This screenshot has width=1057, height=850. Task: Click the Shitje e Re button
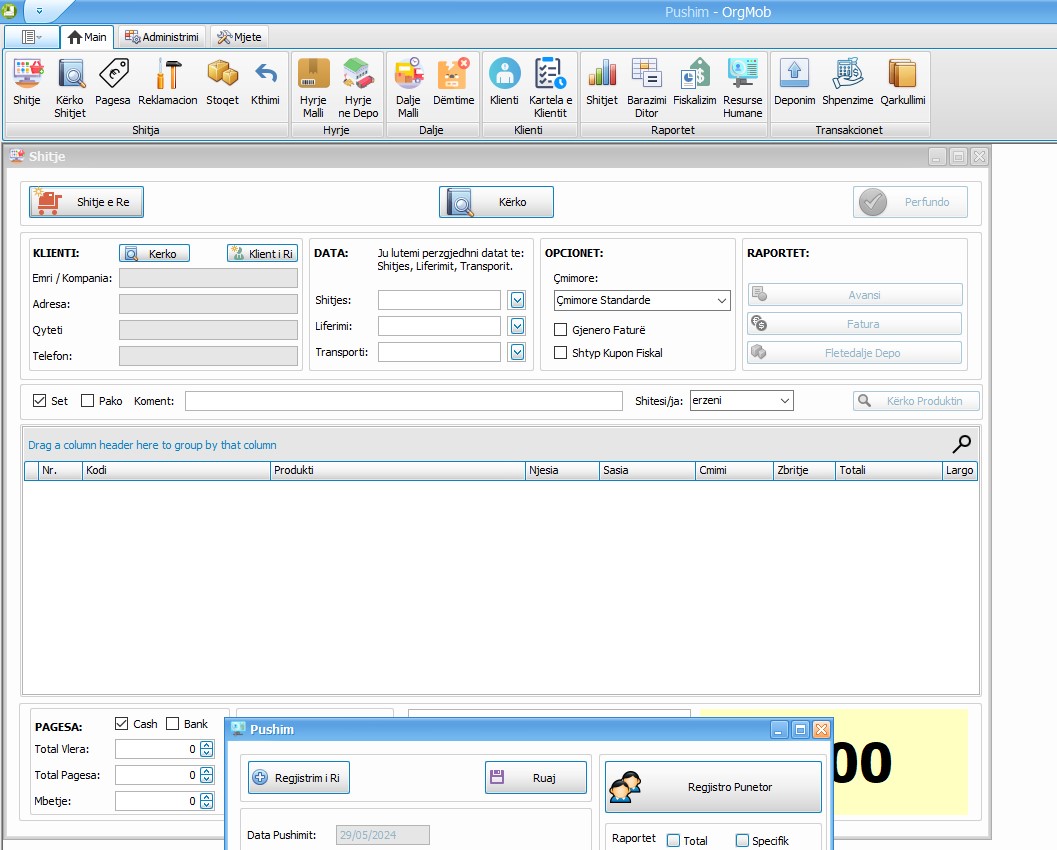[x=87, y=202]
